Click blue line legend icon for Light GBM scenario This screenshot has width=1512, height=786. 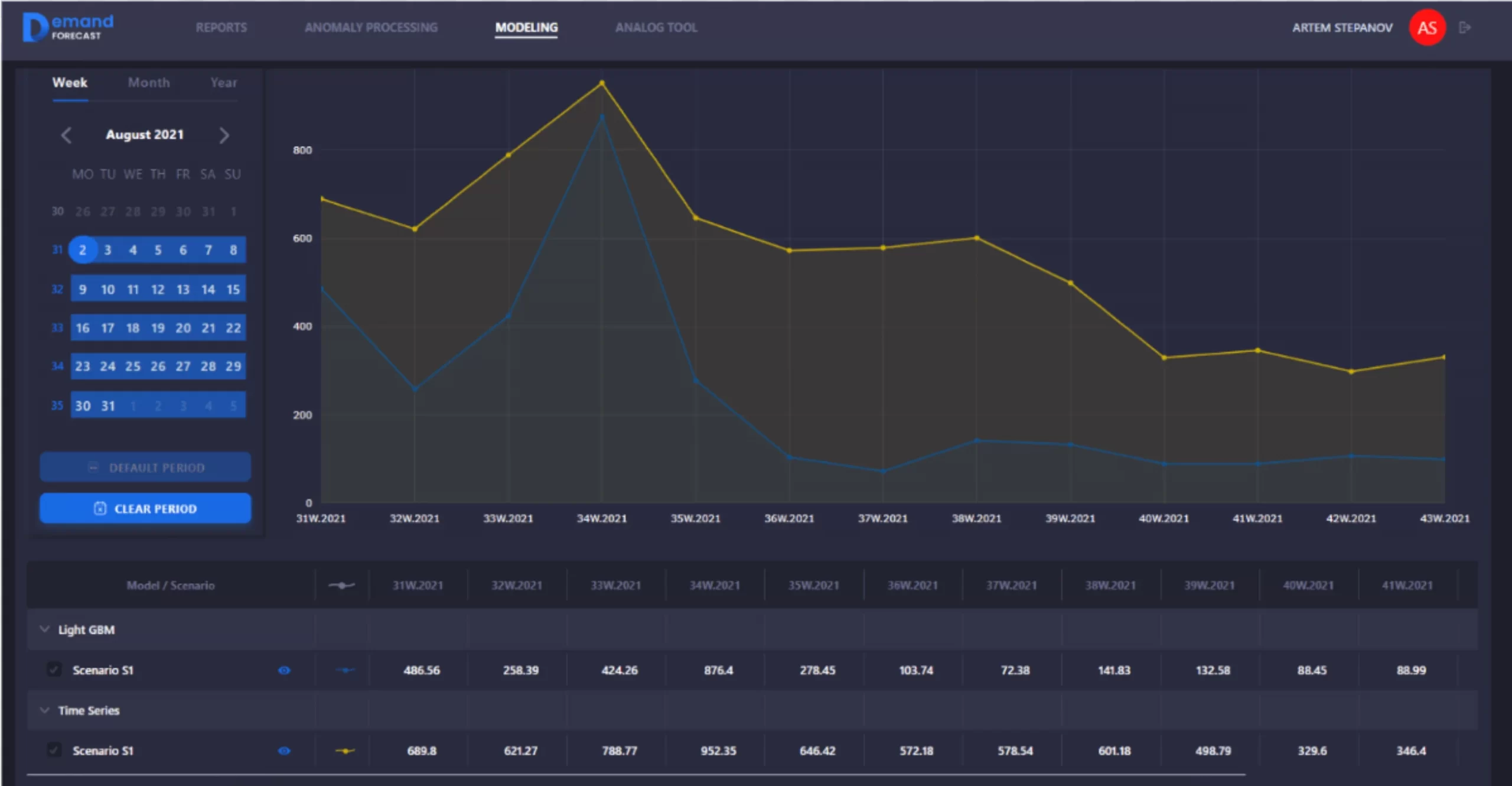pos(345,670)
